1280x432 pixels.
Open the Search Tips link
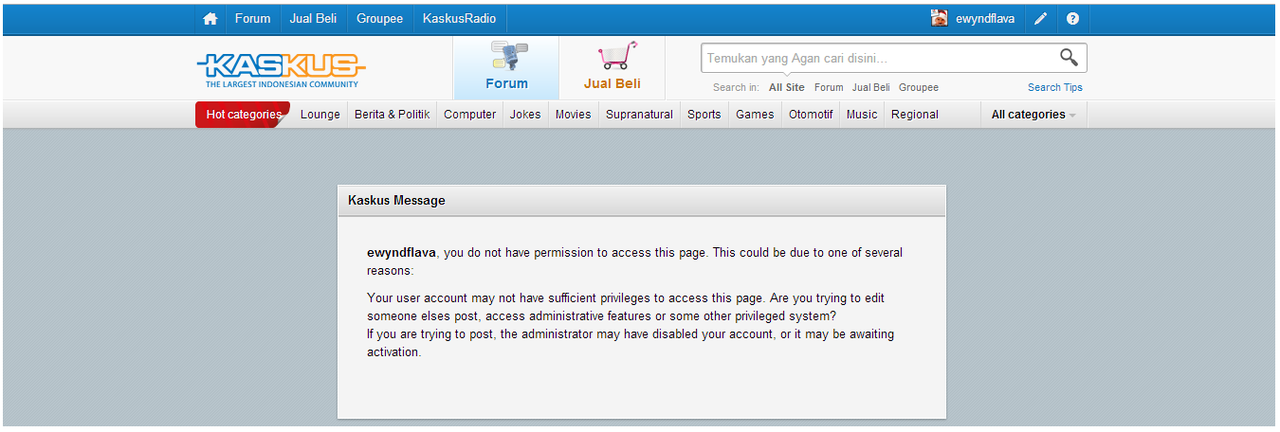pos(1055,88)
